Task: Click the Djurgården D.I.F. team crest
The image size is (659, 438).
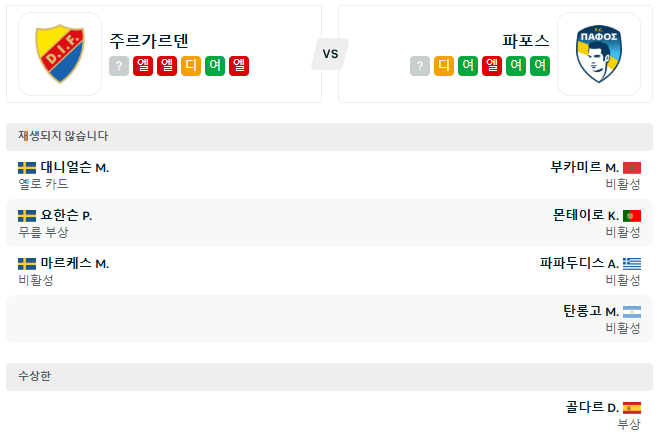Action: (x=60, y=54)
